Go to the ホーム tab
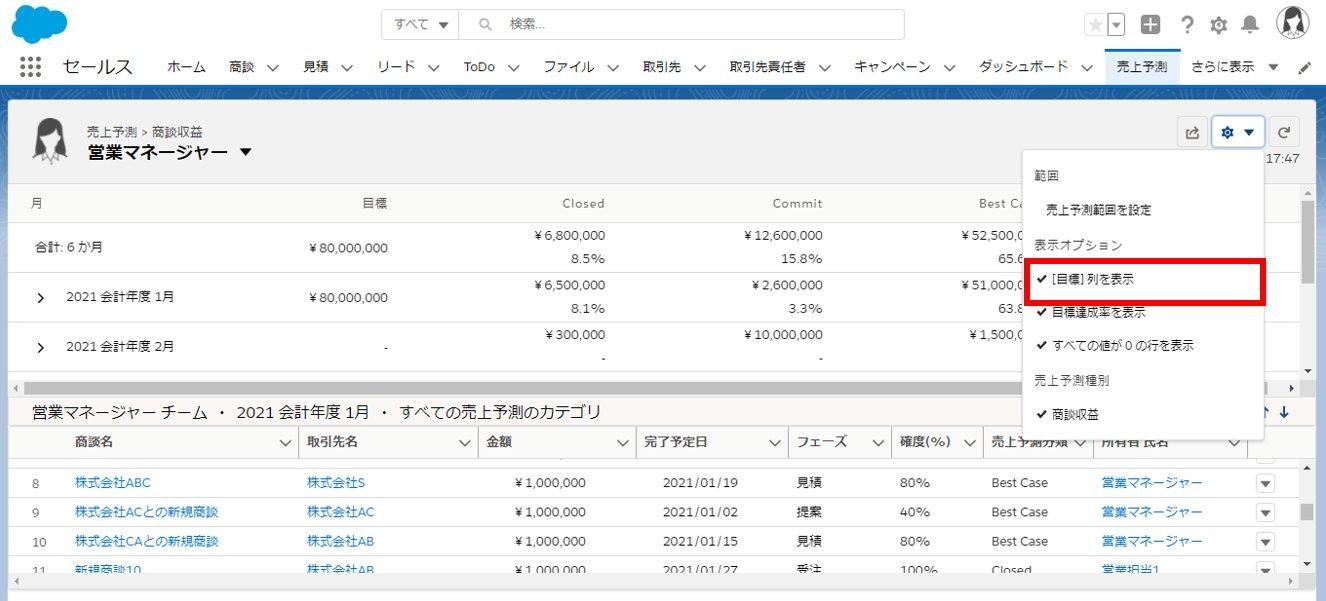Image resolution: width=1326 pixels, height=601 pixels. coord(186,67)
